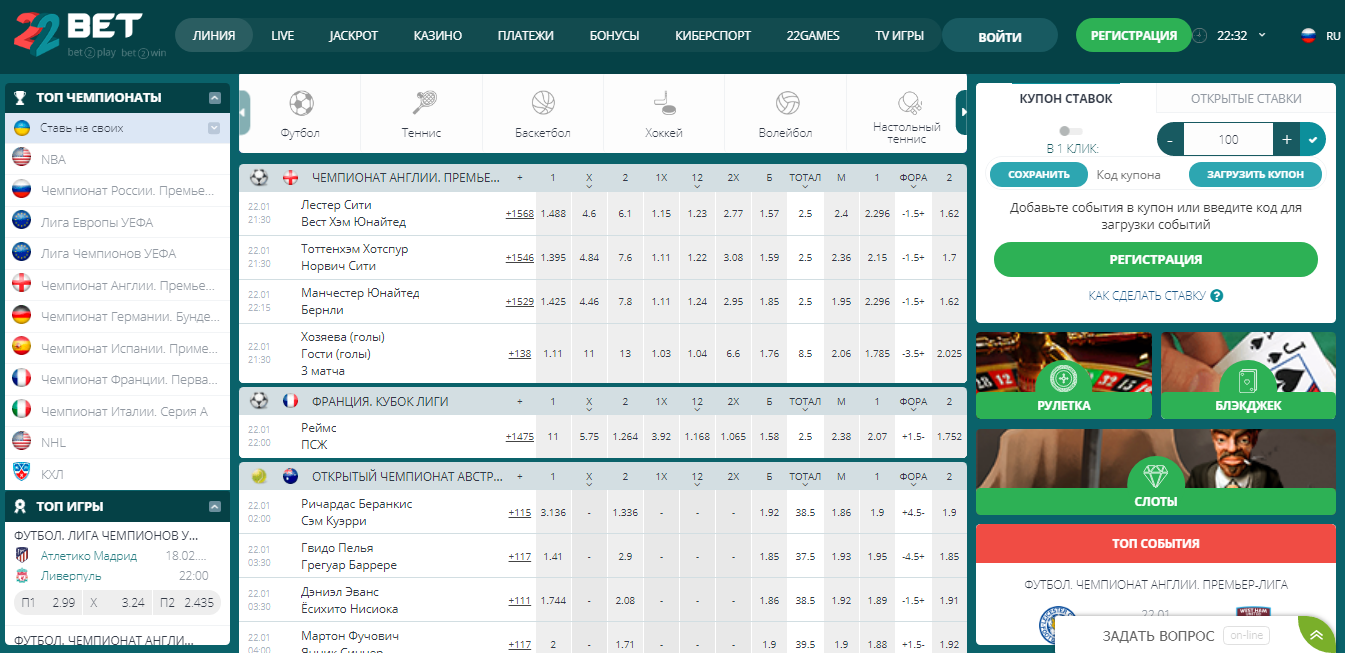Open Лига Чемпионов УЕФА in sidebar

point(118,253)
